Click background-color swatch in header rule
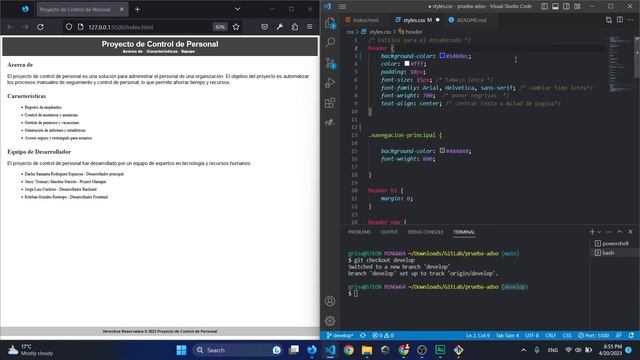The width and height of the screenshot is (640, 360). coord(442,56)
